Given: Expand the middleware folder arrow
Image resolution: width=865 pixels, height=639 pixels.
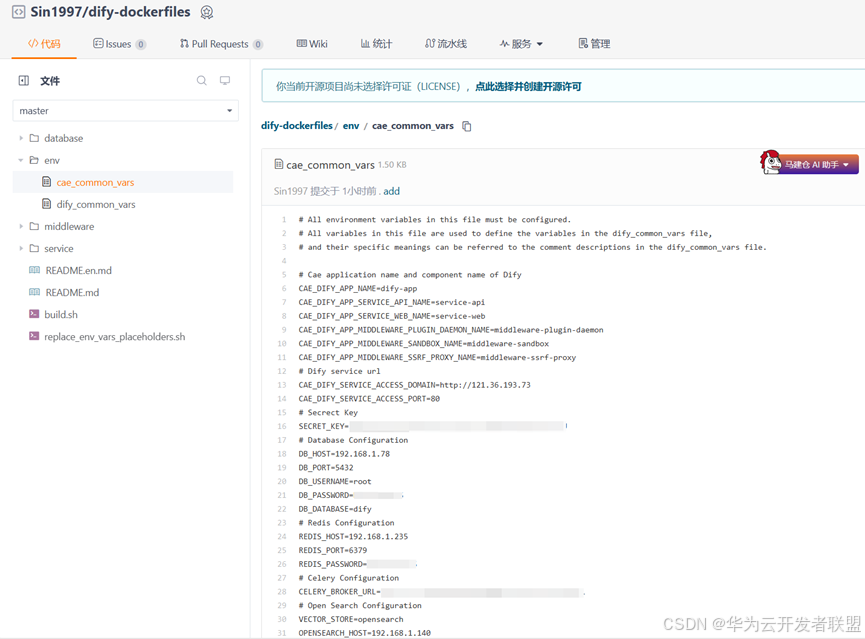Looking at the screenshot, I should 21,226.
